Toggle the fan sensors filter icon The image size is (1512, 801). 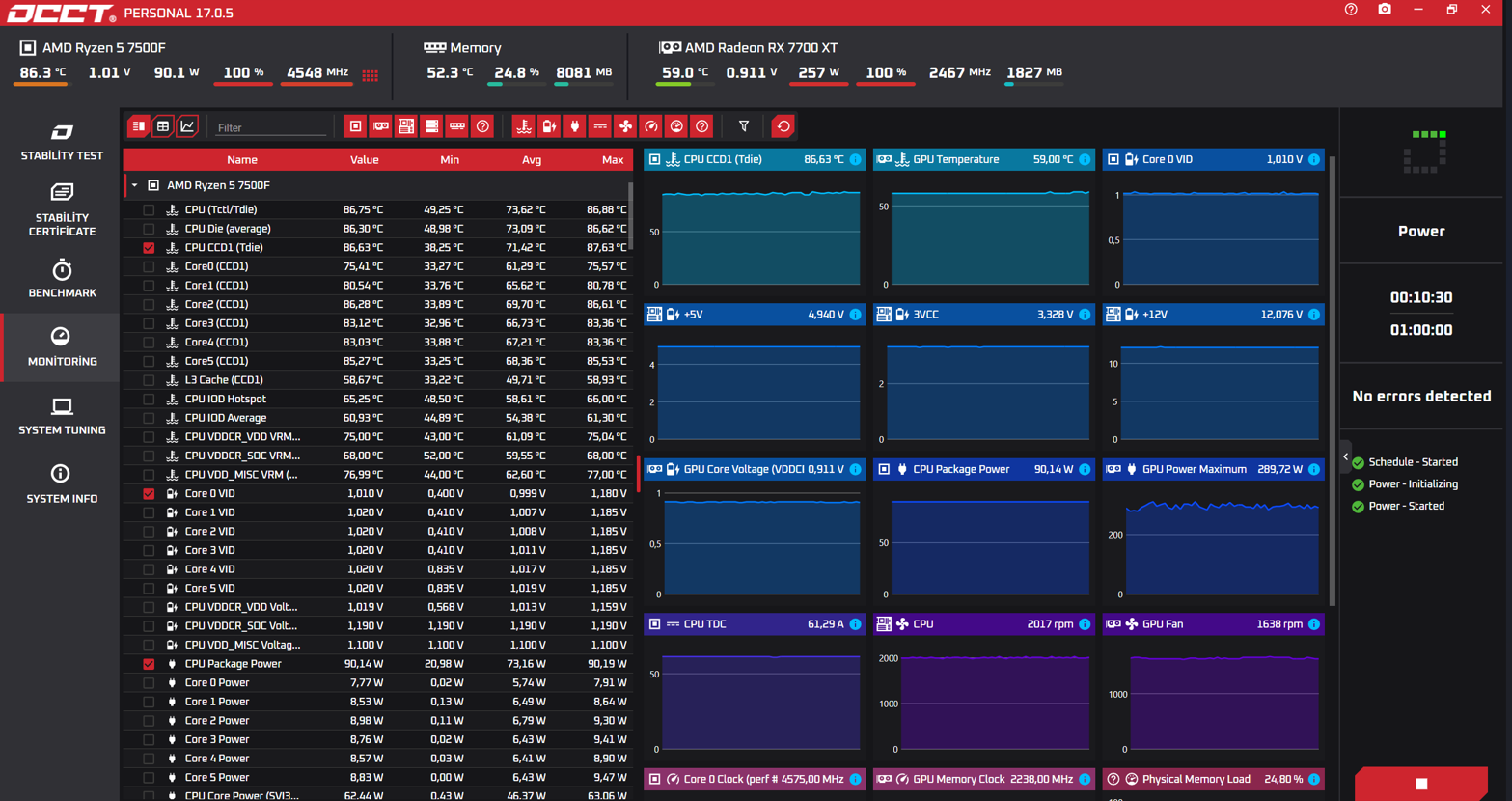coord(625,126)
